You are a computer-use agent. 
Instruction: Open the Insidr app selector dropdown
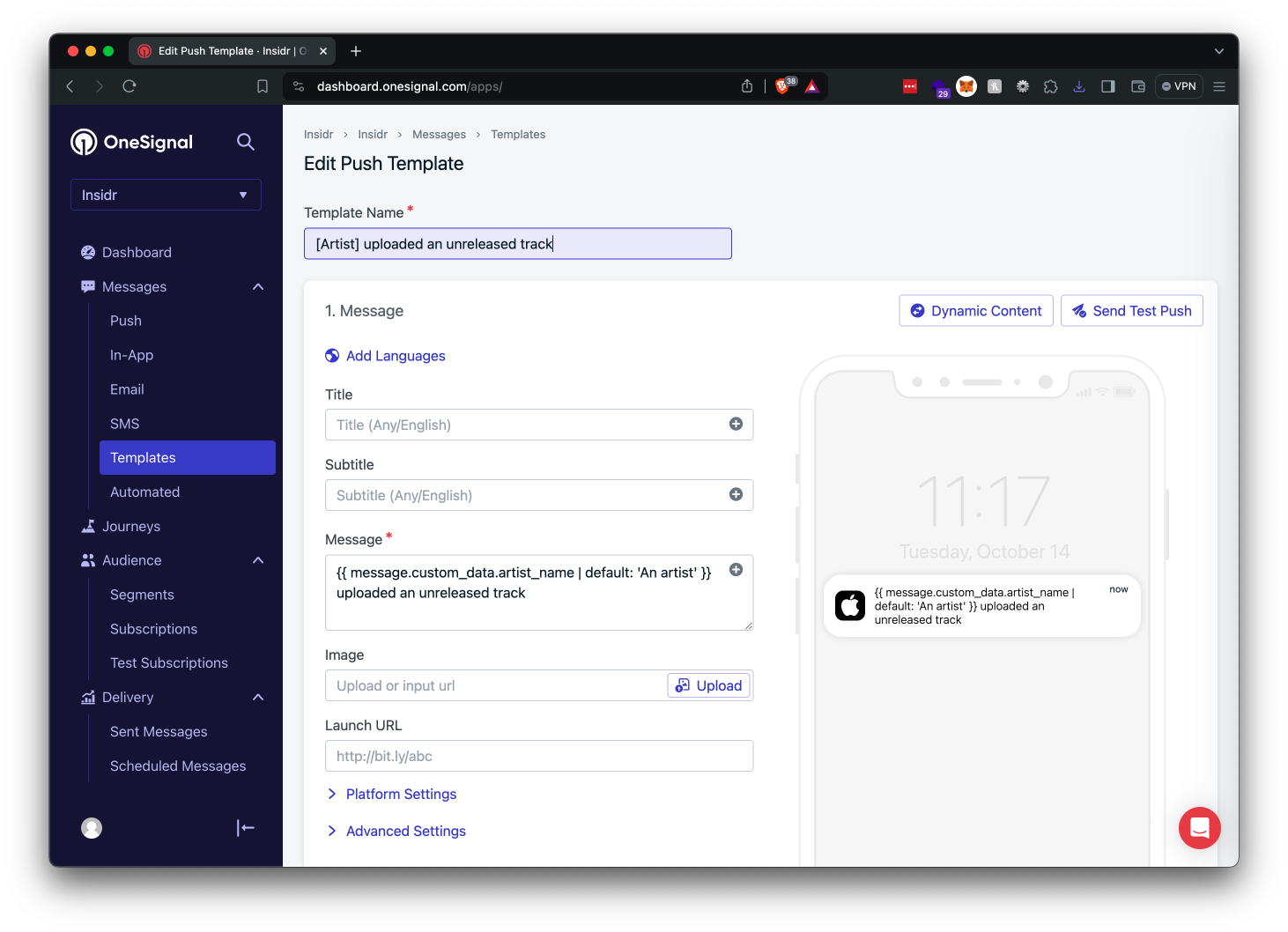click(x=166, y=195)
